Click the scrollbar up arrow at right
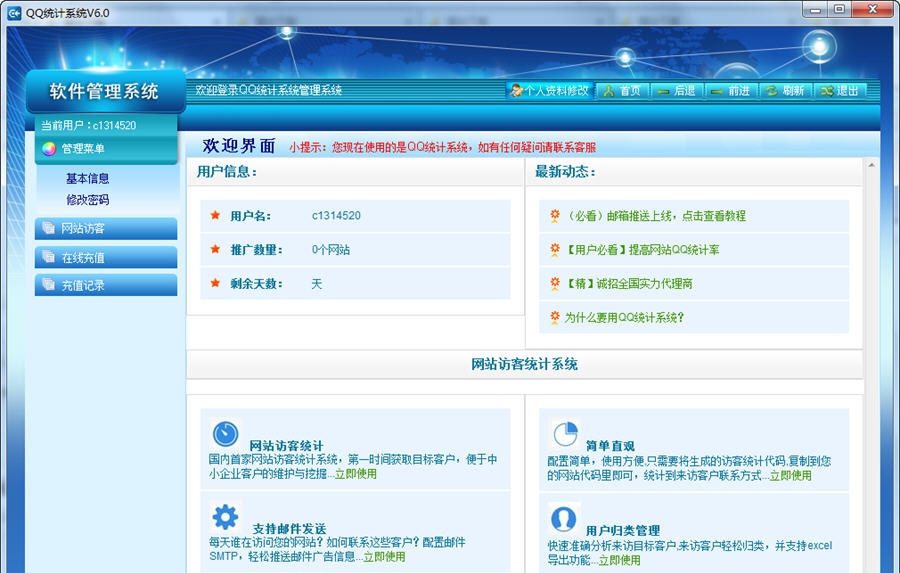This screenshot has width=900, height=573. point(871,165)
